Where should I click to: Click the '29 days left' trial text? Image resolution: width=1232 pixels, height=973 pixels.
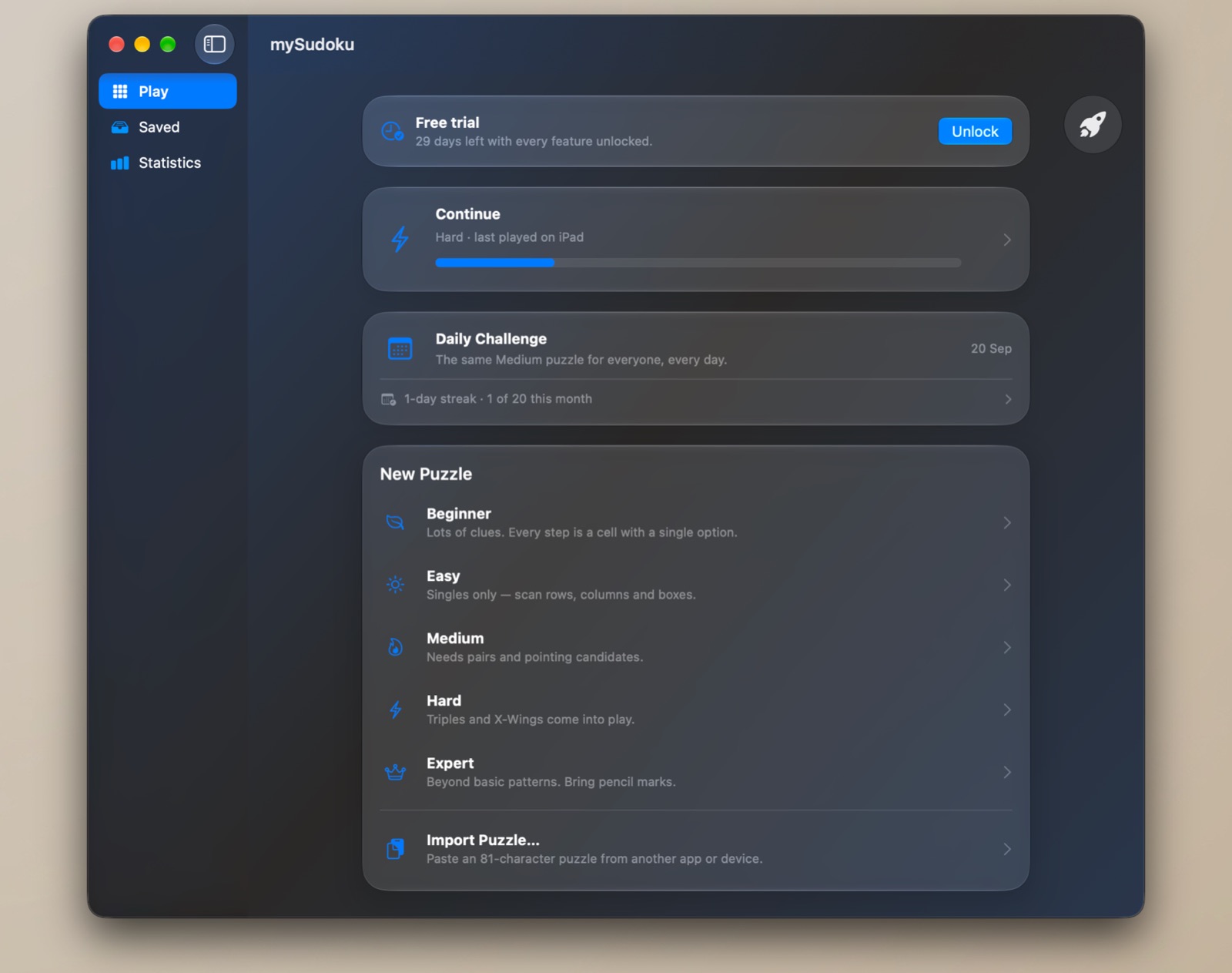point(534,142)
